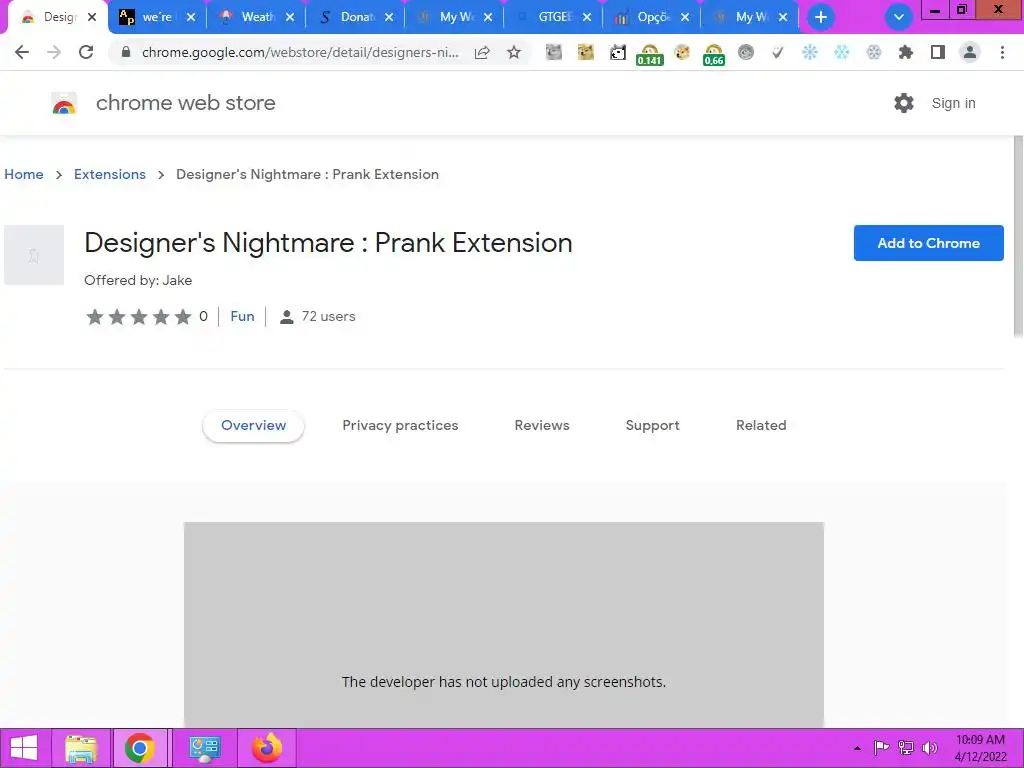The height and width of the screenshot is (768, 1024).
Task: Open the Extensions puzzle piece menu
Action: (906, 52)
